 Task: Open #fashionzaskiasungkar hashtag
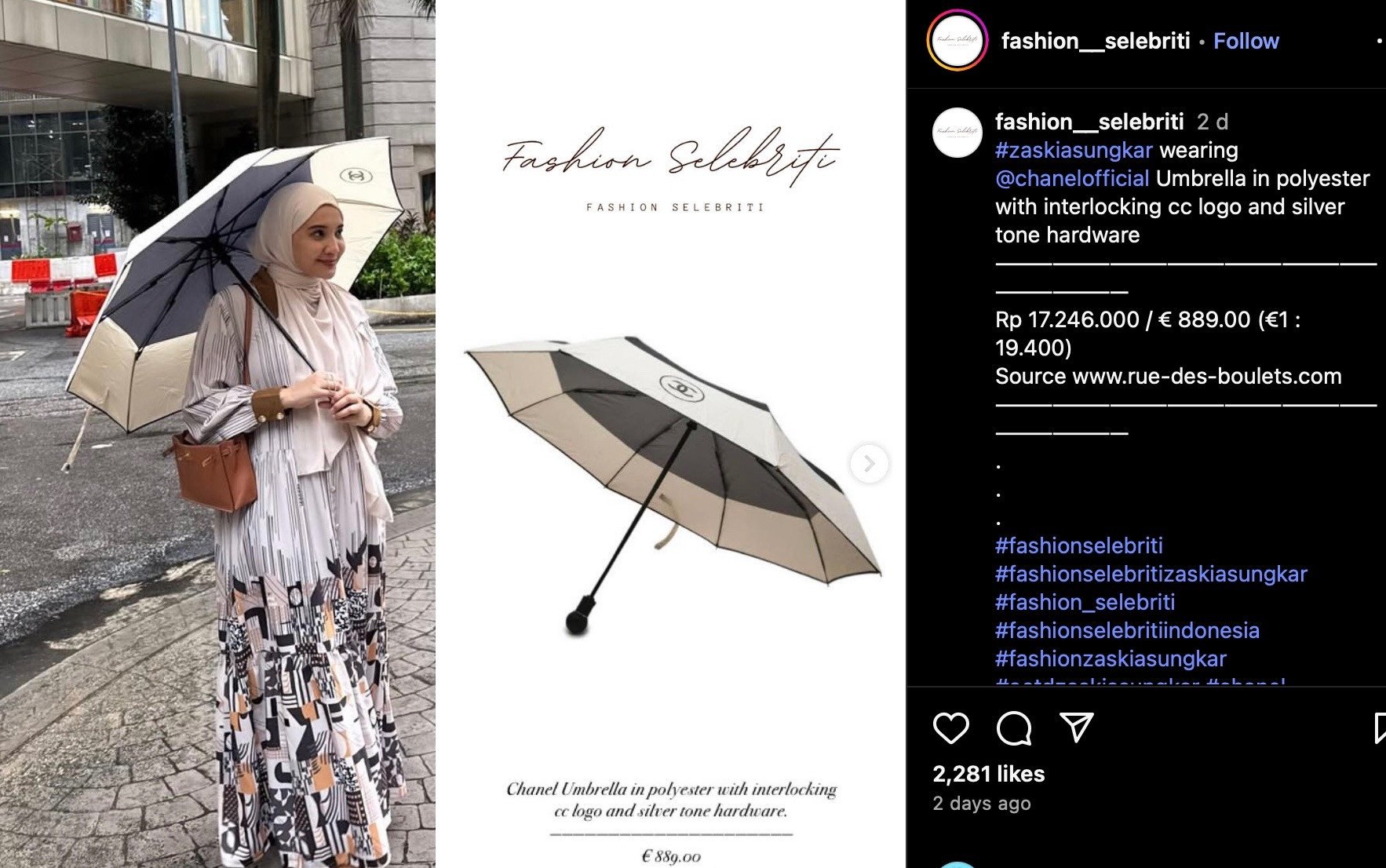pos(1111,658)
